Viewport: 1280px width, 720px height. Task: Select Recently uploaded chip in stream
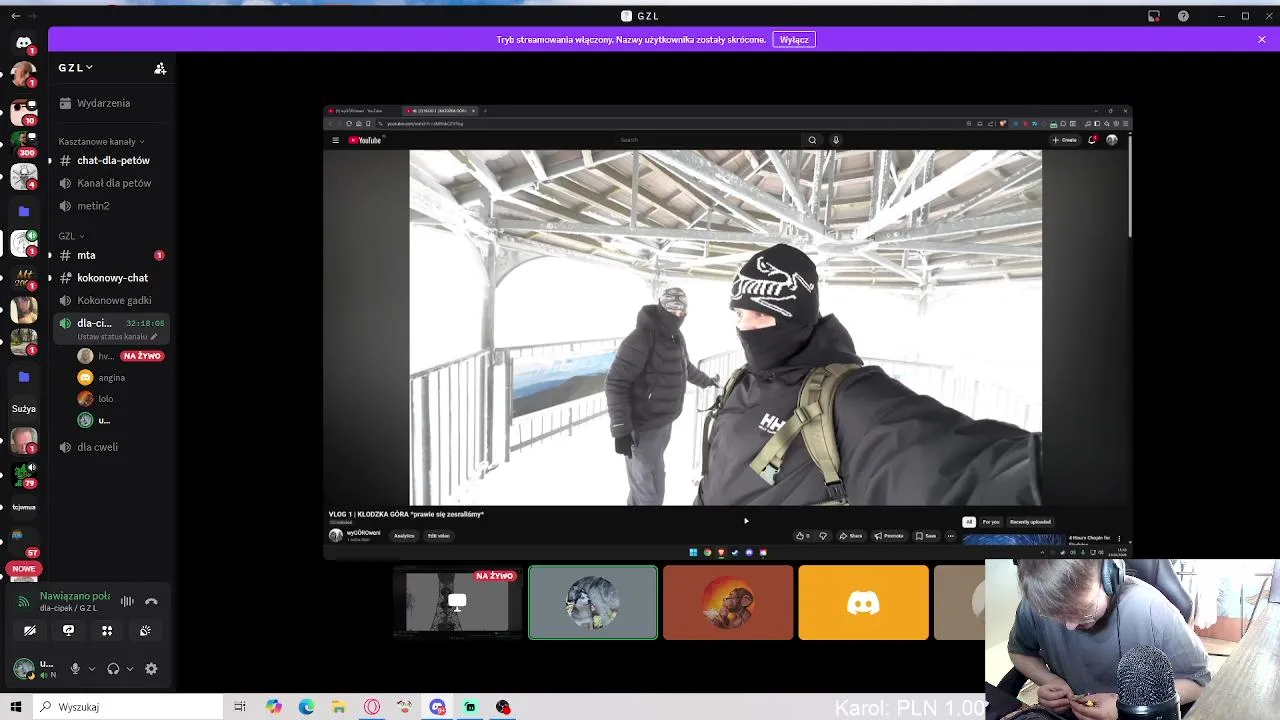tap(1030, 522)
